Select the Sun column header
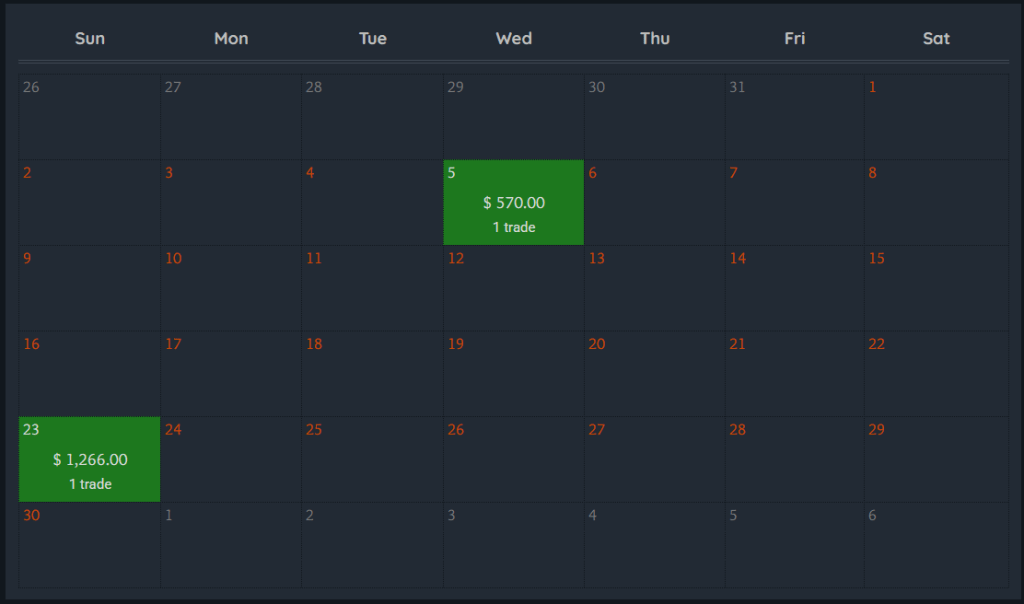Screen dimensions: 1024x604 tap(90, 39)
